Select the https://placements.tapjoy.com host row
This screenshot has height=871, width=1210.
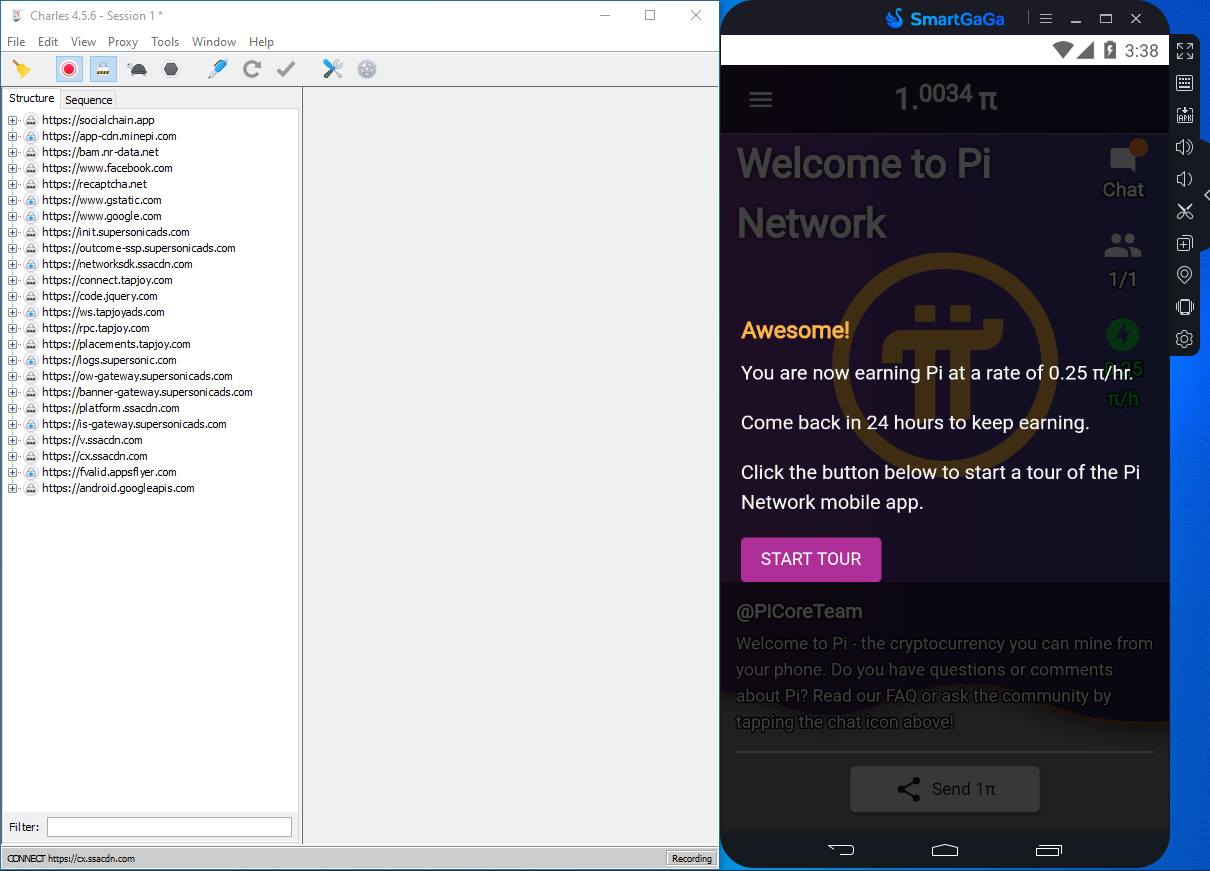[116, 344]
